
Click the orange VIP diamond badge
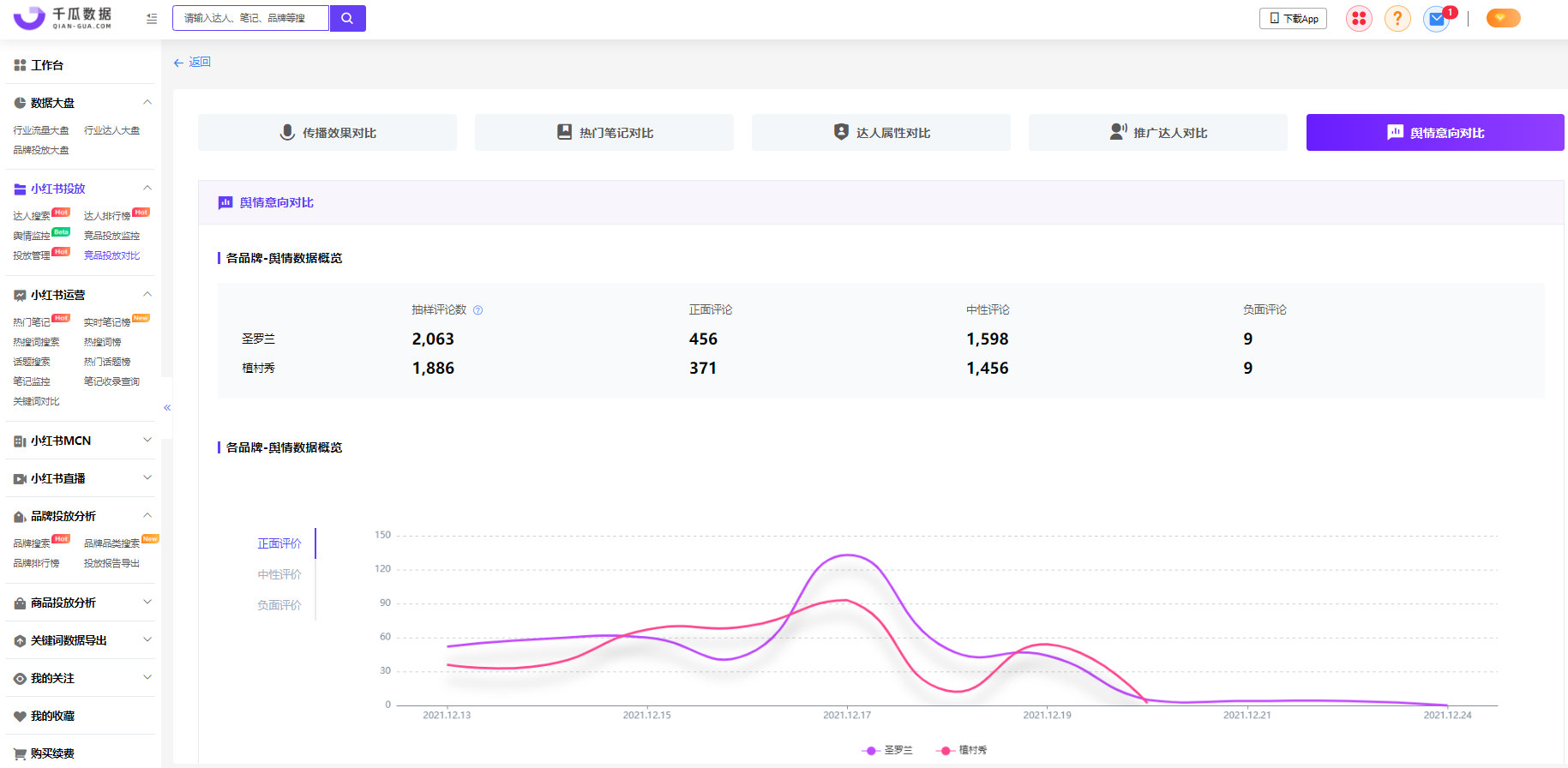1503,18
